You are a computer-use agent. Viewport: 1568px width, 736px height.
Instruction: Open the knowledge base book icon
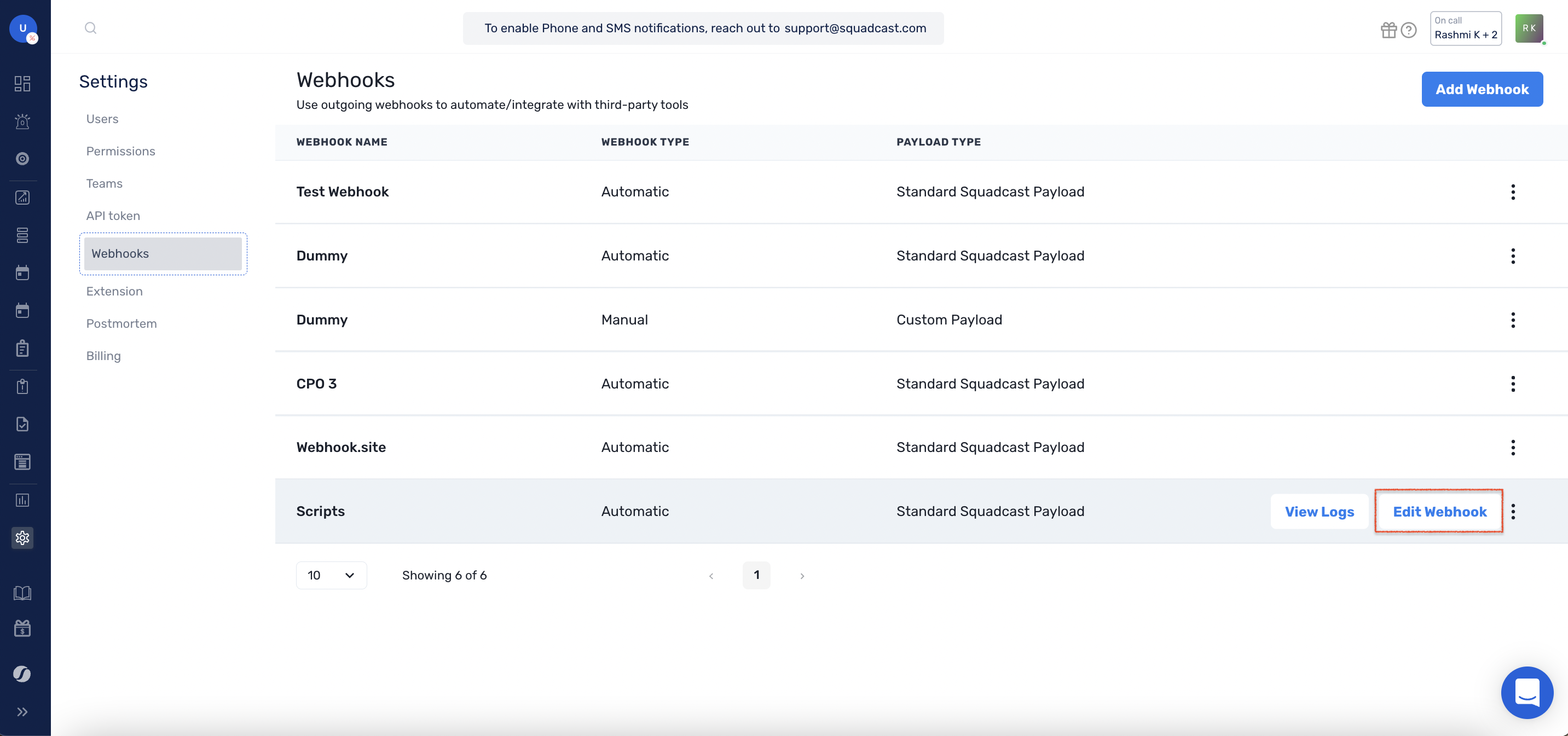(22, 592)
